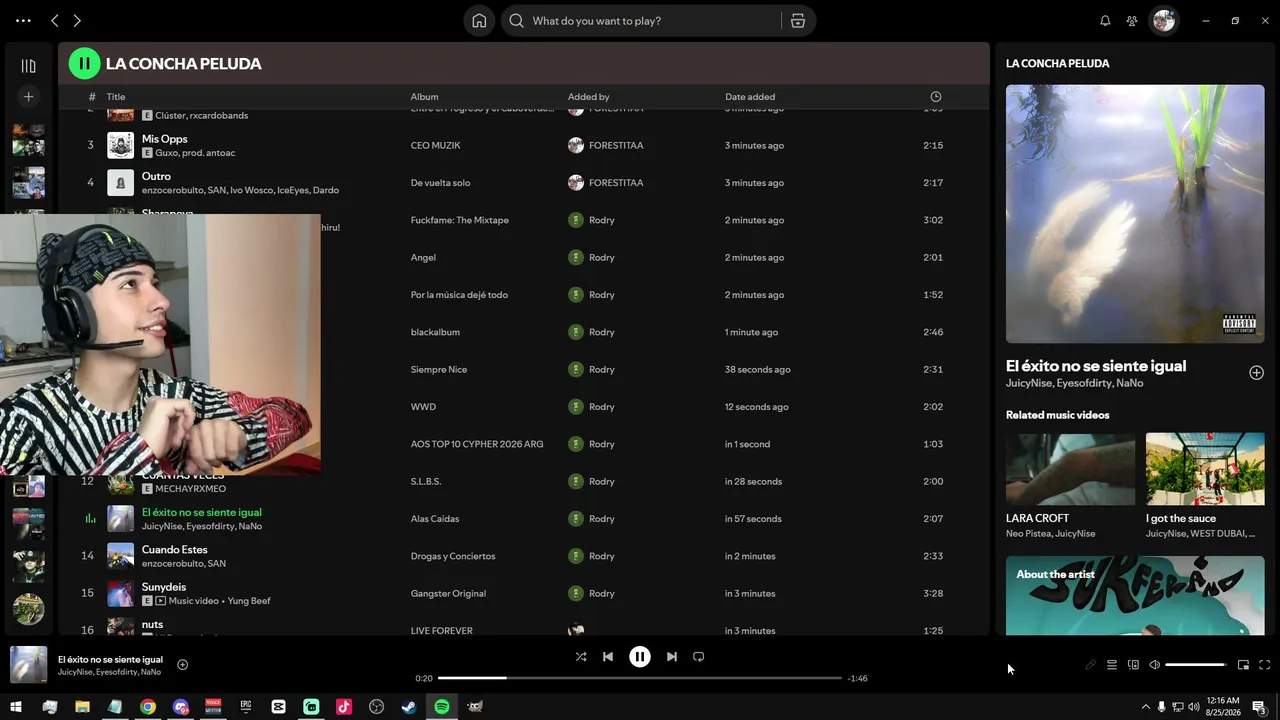Image resolution: width=1280 pixels, height=720 pixels.
Task: Click playing track El éxito no se siente igual
Action: click(202, 512)
